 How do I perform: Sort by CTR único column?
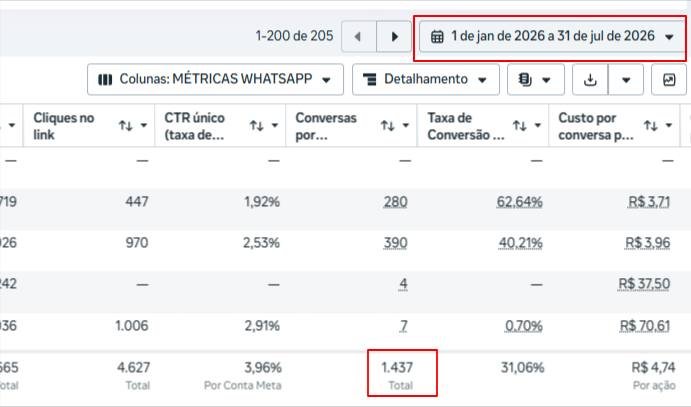pyautogui.click(x=256, y=126)
